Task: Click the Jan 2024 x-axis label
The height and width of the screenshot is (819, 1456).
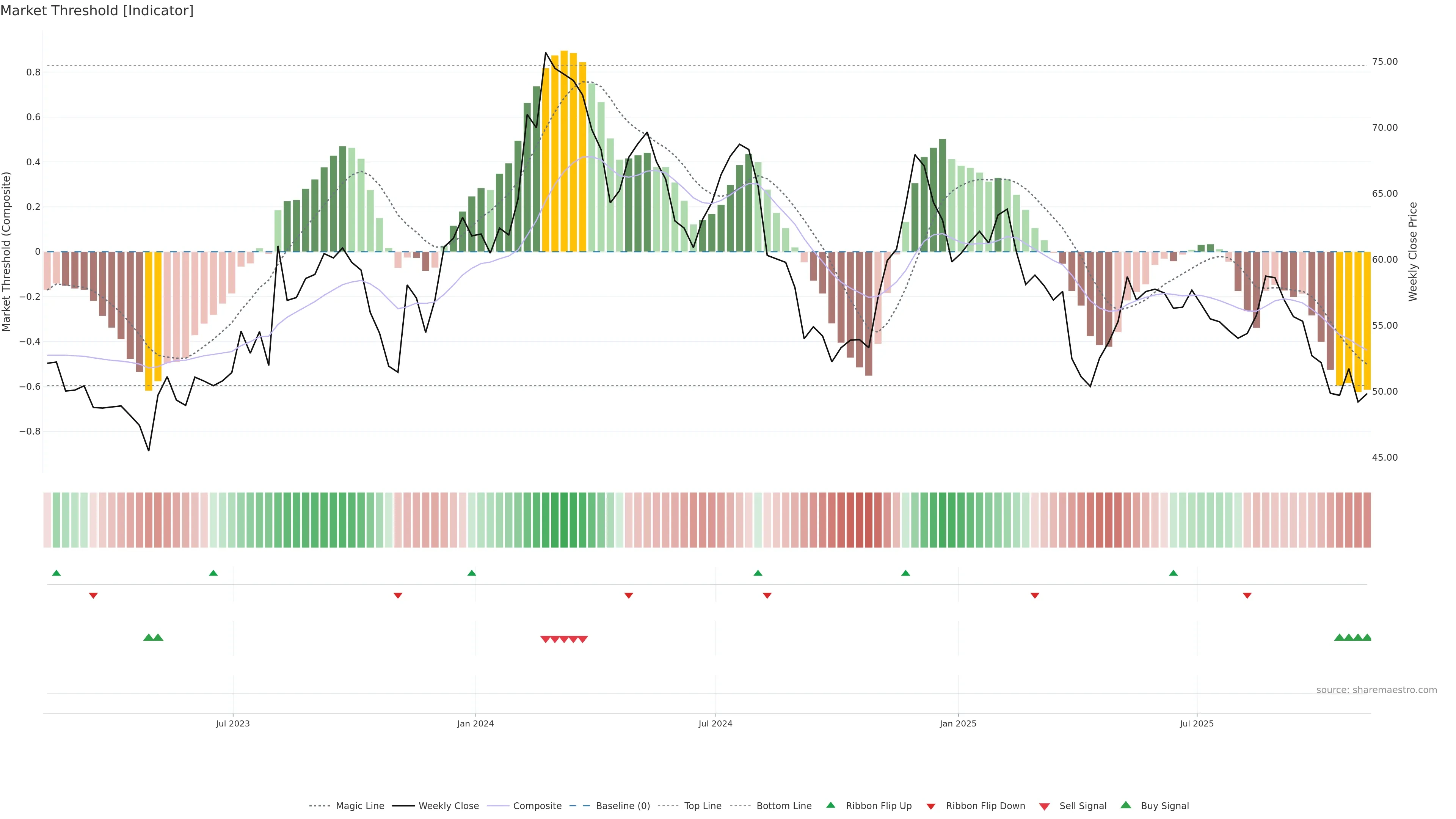Action: pos(475,723)
